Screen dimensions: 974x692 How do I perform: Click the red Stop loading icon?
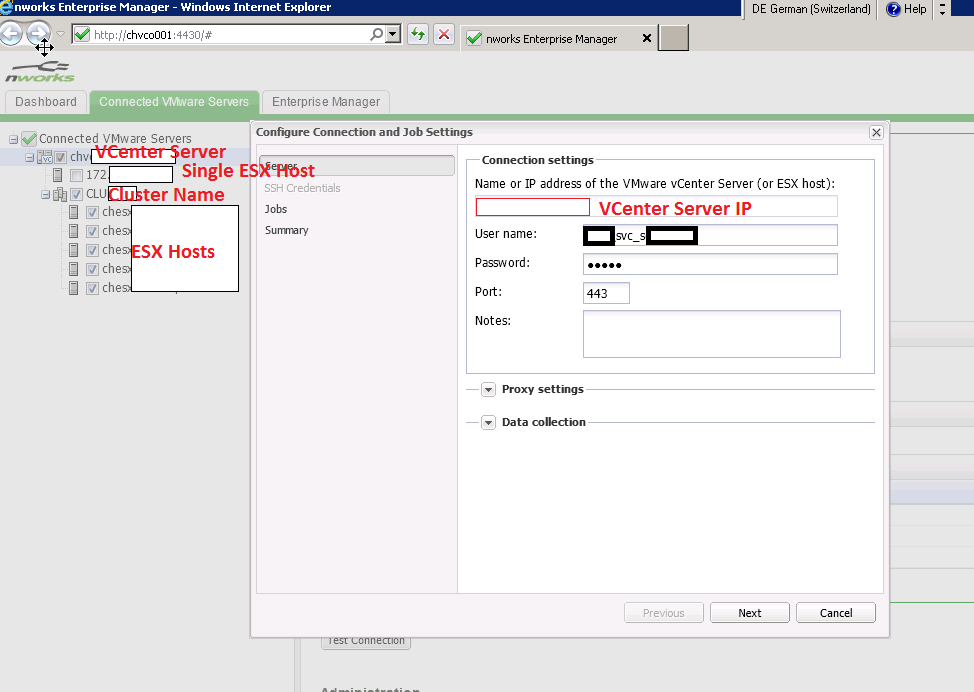(x=444, y=34)
